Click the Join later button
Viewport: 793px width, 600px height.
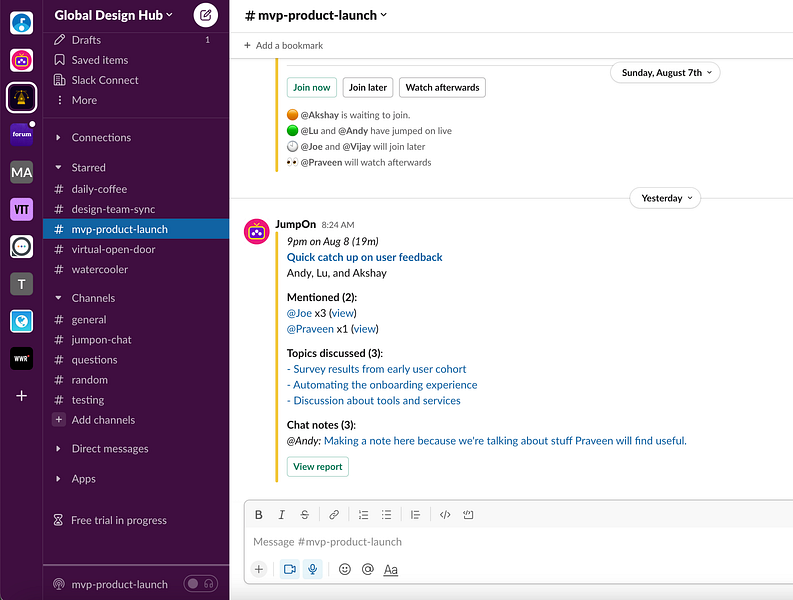click(x=368, y=88)
